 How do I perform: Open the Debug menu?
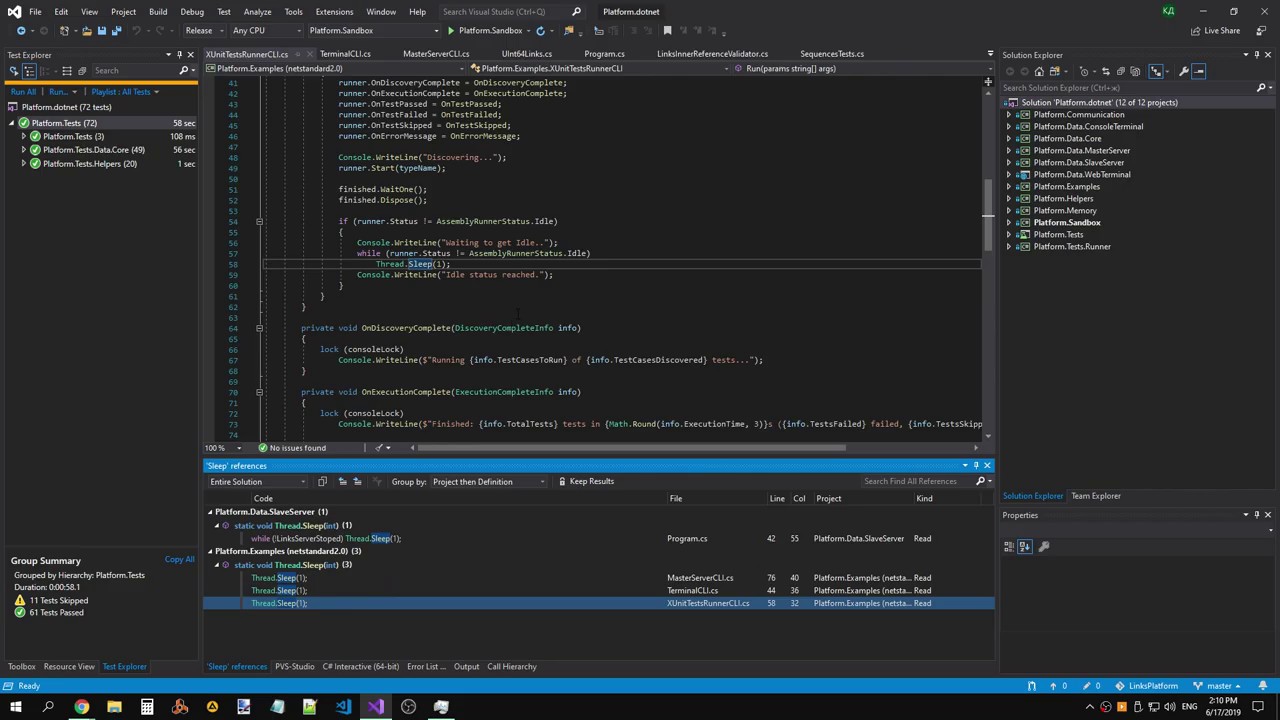pos(192,12)
